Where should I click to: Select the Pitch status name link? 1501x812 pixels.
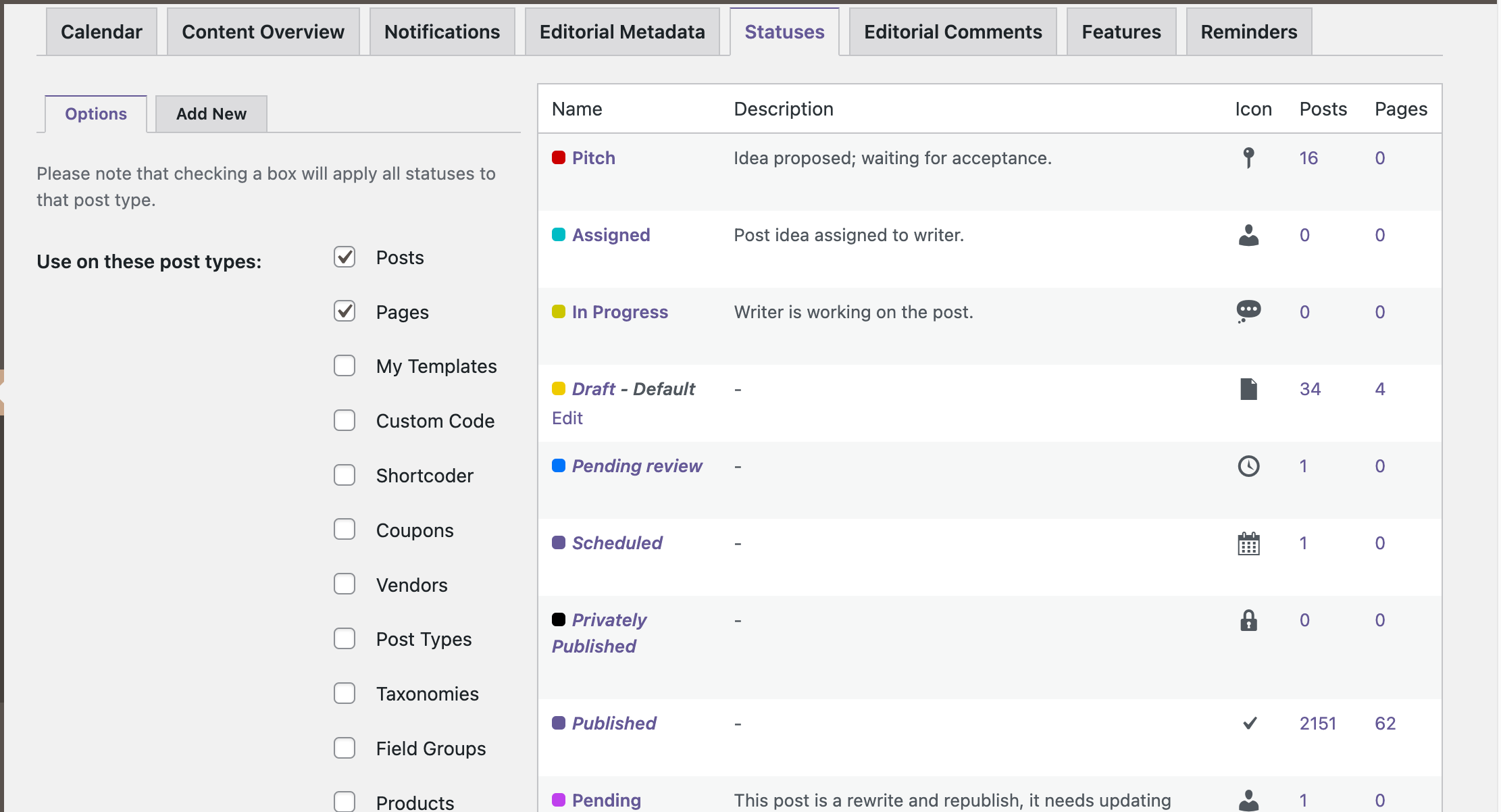(x=593, y=158)
